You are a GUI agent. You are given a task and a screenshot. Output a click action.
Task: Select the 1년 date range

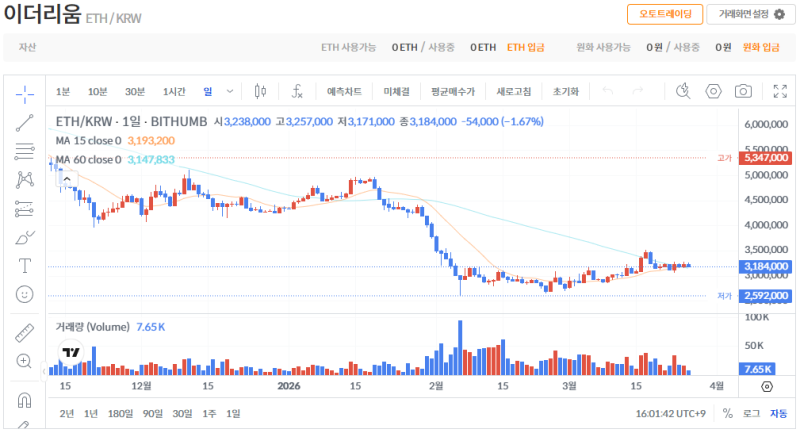coord(91,414)
